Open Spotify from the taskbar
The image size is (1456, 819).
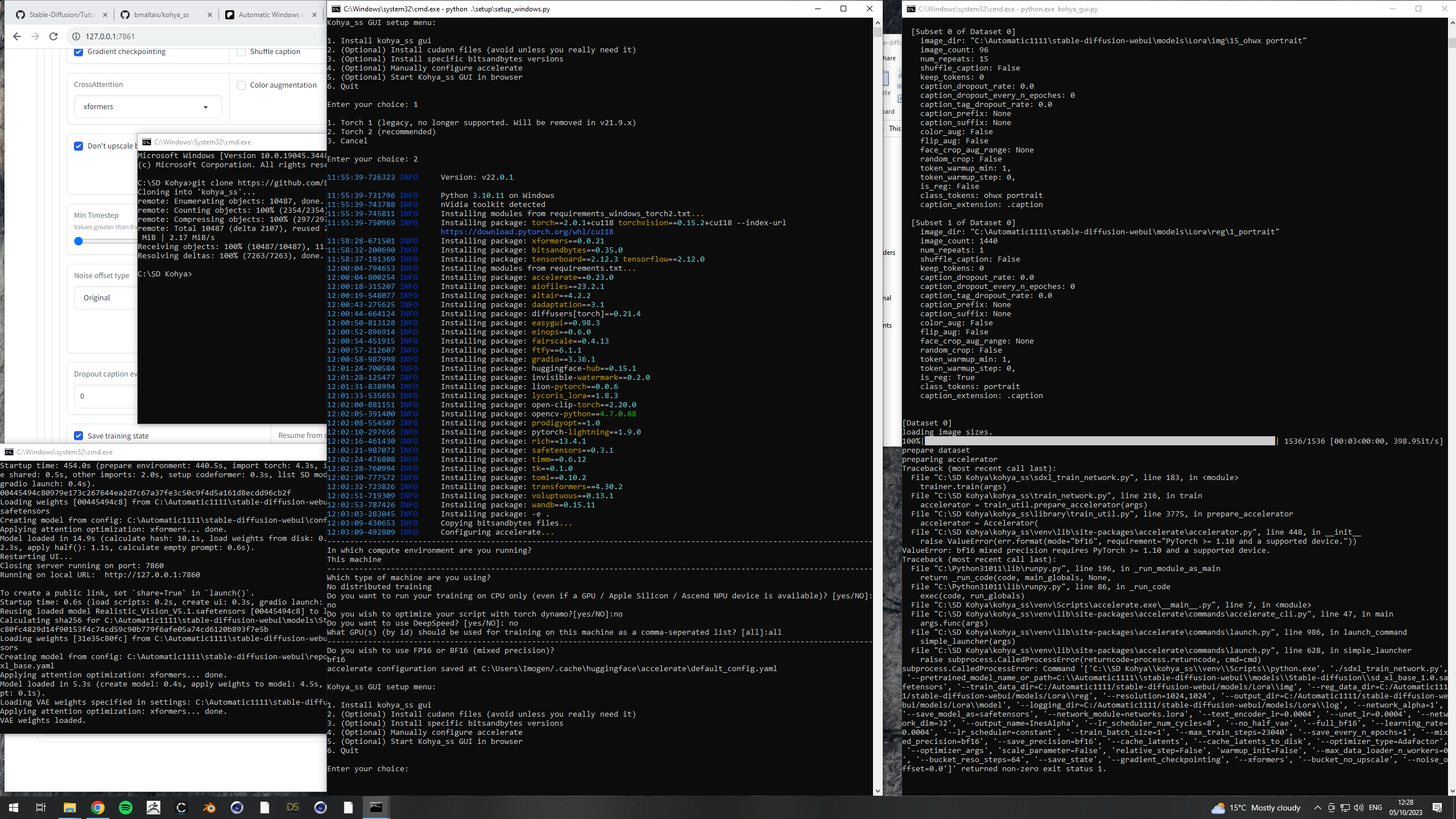pyautogui.click(x=125, y=808)
